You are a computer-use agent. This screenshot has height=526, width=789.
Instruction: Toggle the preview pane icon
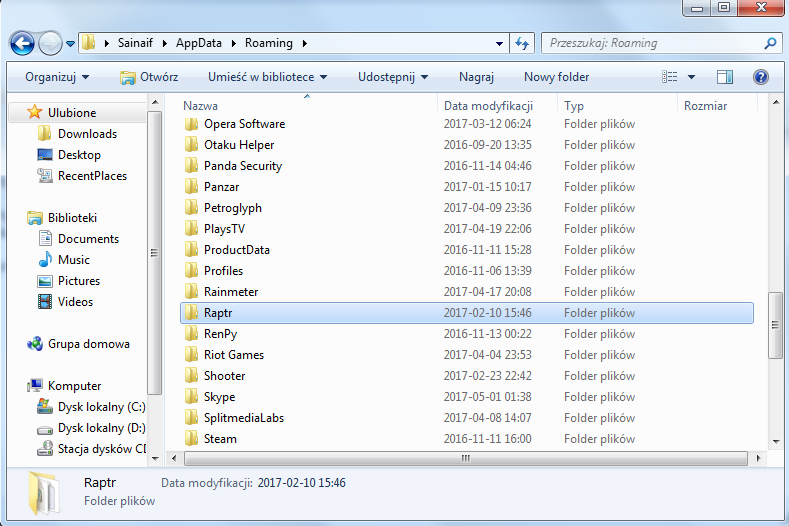click(725, 77)
